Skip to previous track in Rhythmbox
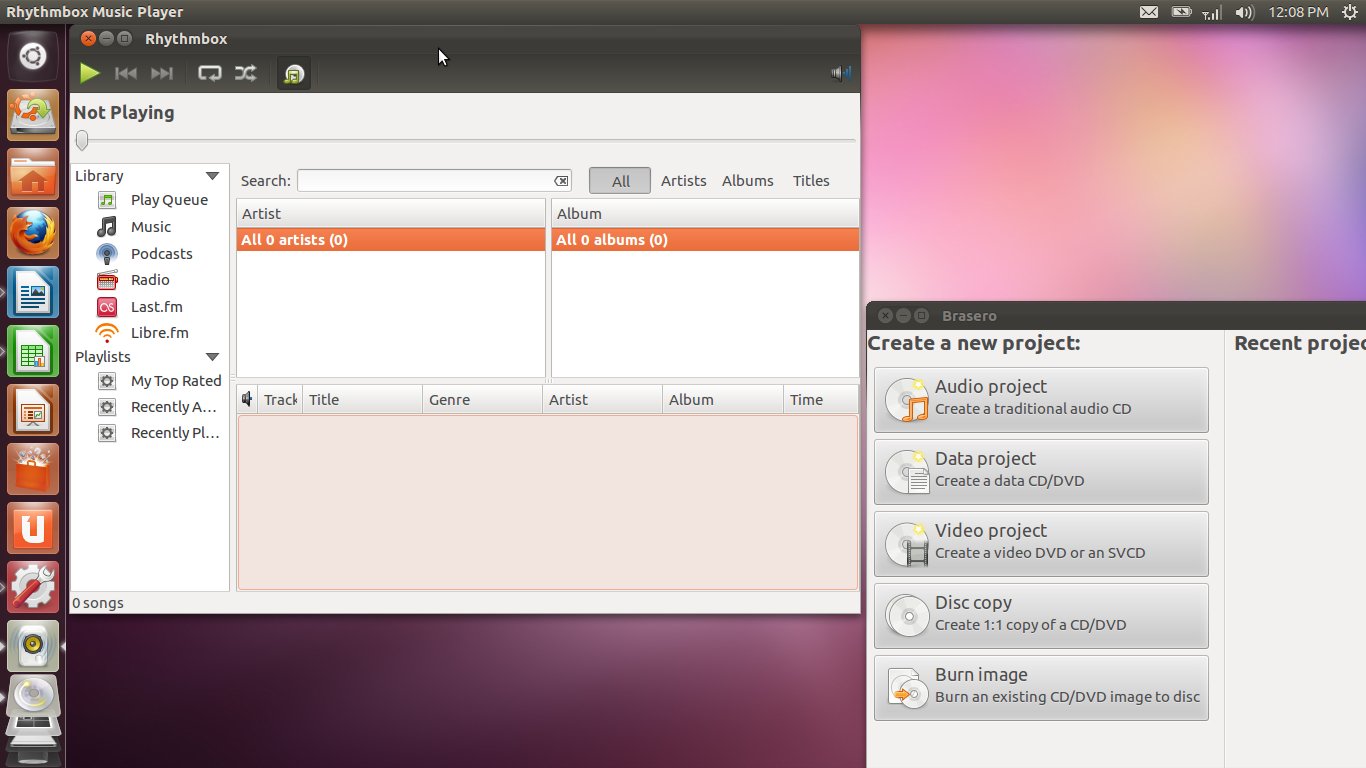1366x768 pixels. pos(126,73)
